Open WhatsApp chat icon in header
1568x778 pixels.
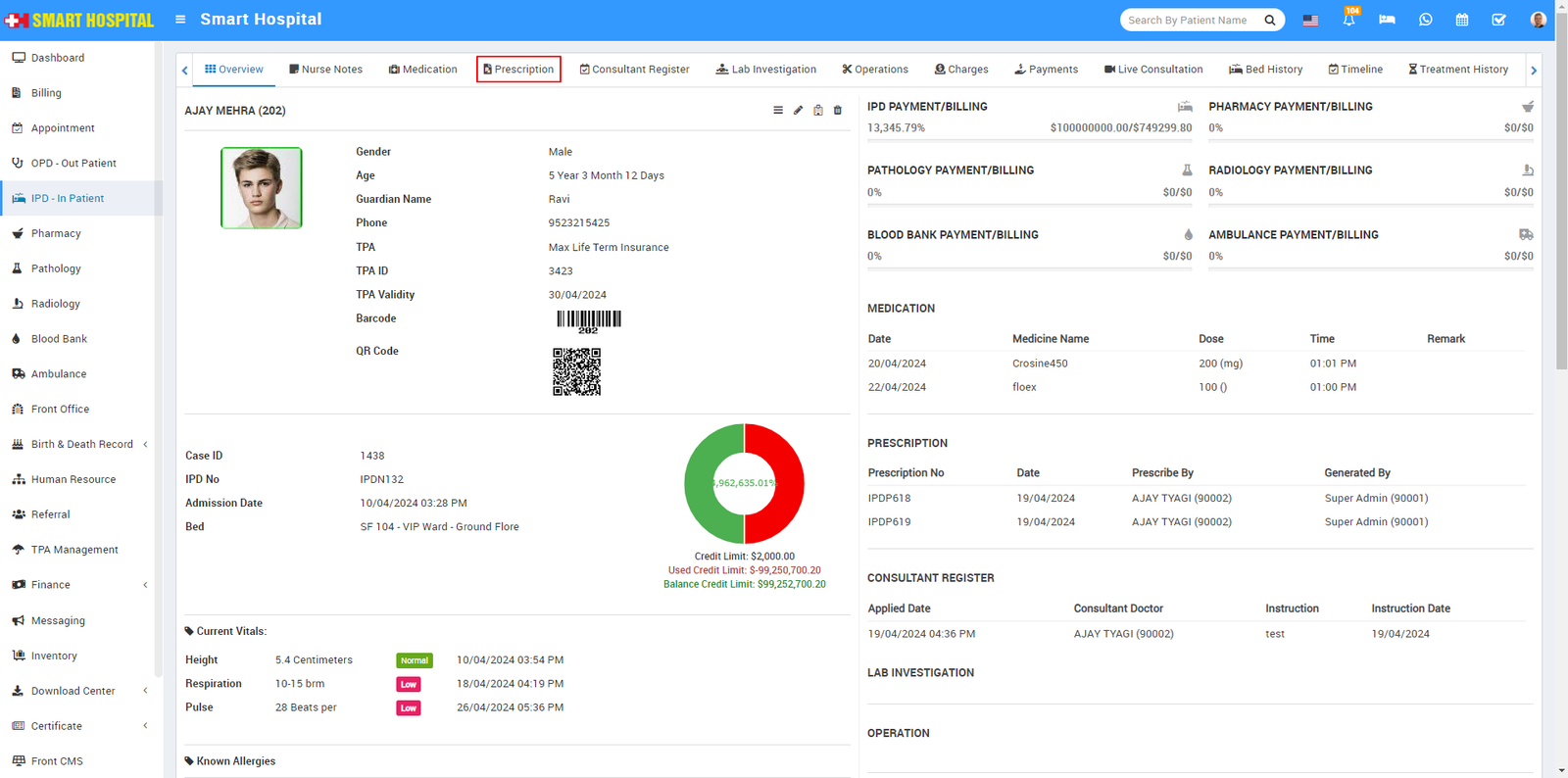1425,20
